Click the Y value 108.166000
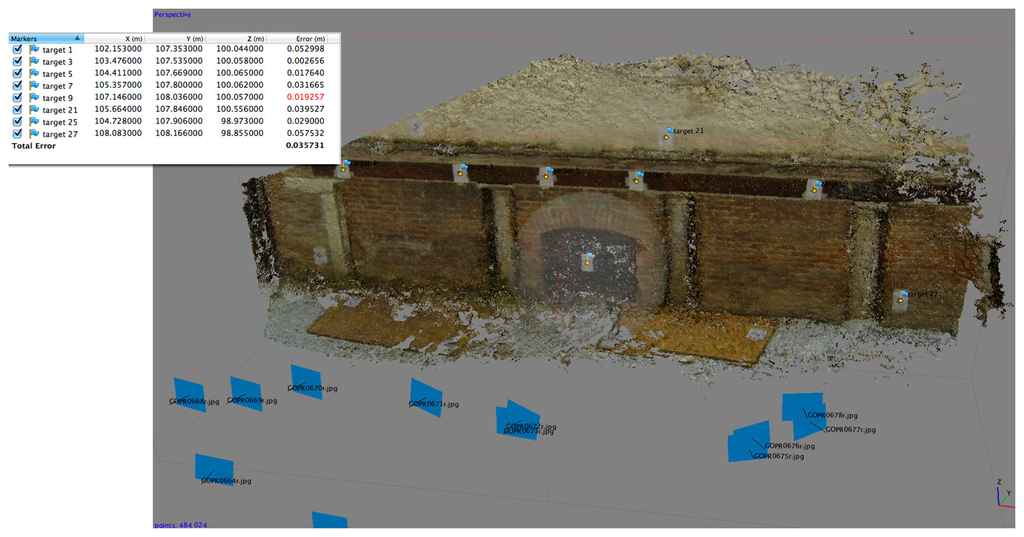The height and width of the screenshot is (537, 1024). [179, 133]
